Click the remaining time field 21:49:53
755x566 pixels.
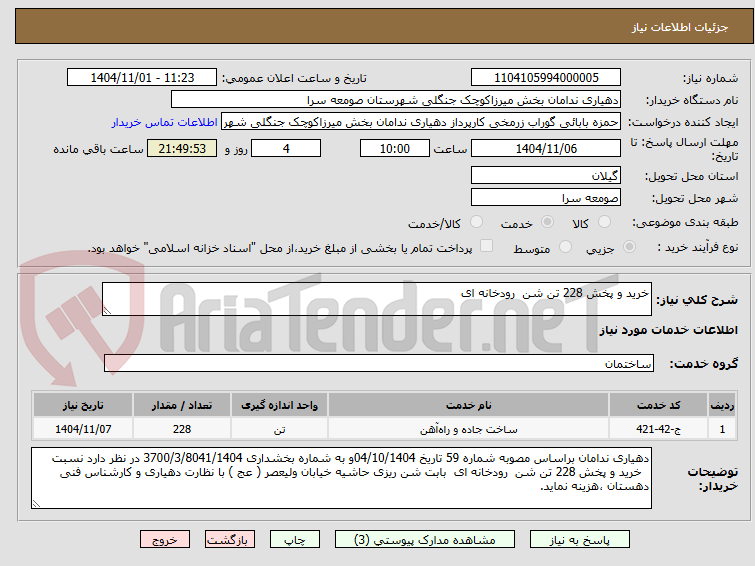point(182,148)
